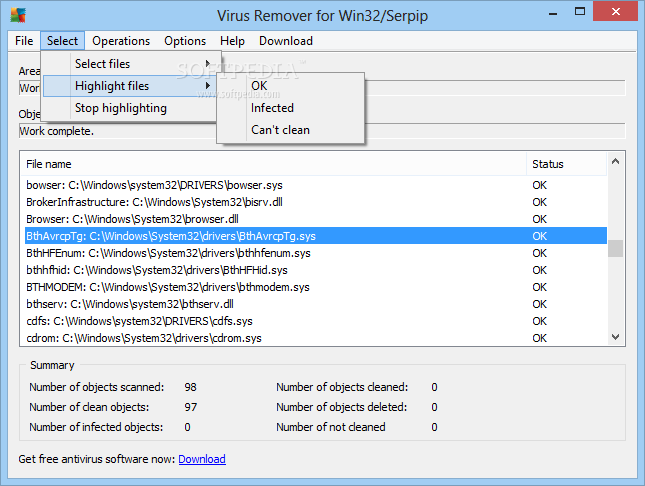
Task: Click the objects scanned value 98
Action: (190, 387)
